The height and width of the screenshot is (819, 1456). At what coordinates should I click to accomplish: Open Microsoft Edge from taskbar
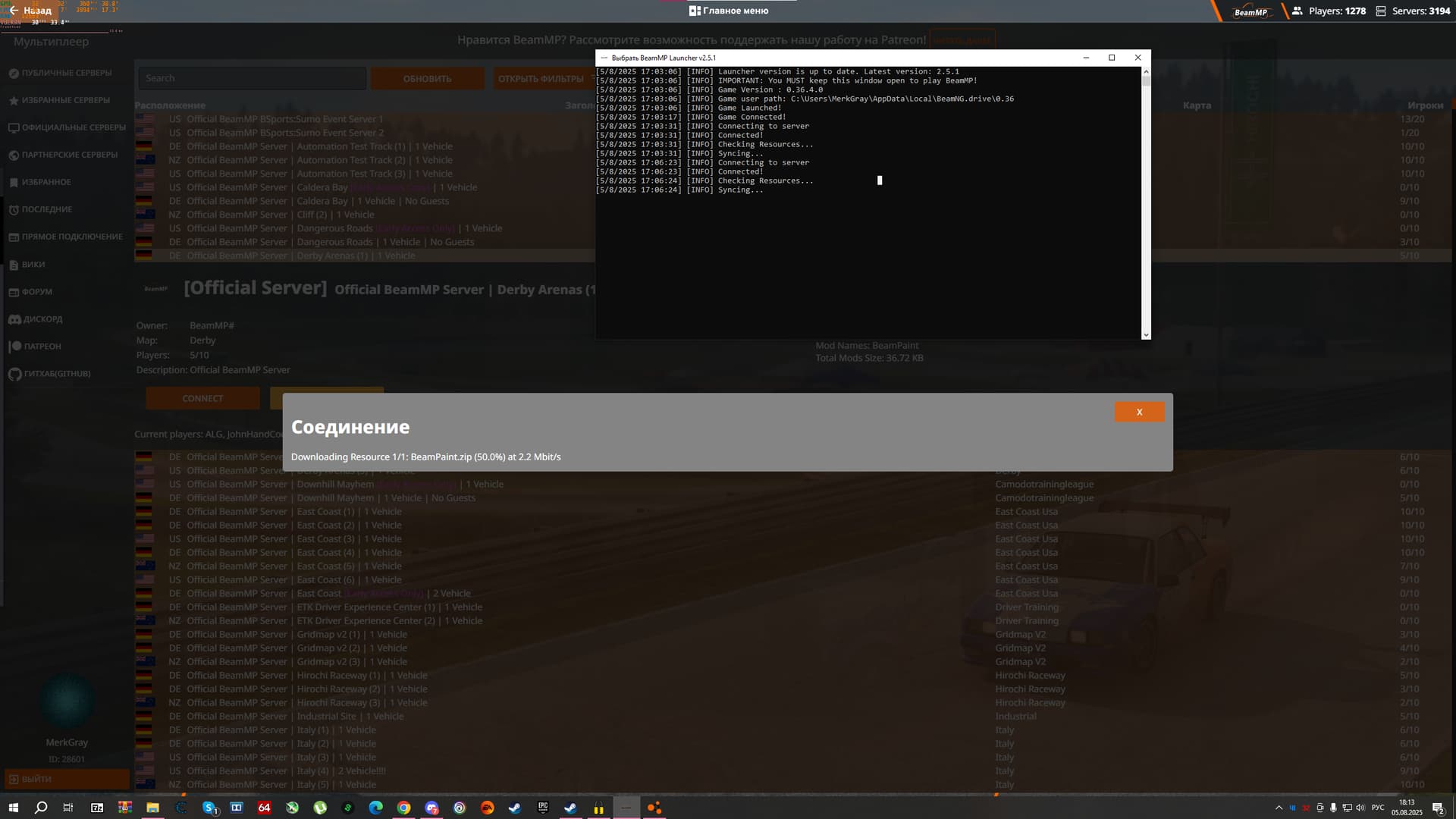(x=375, y=808)
